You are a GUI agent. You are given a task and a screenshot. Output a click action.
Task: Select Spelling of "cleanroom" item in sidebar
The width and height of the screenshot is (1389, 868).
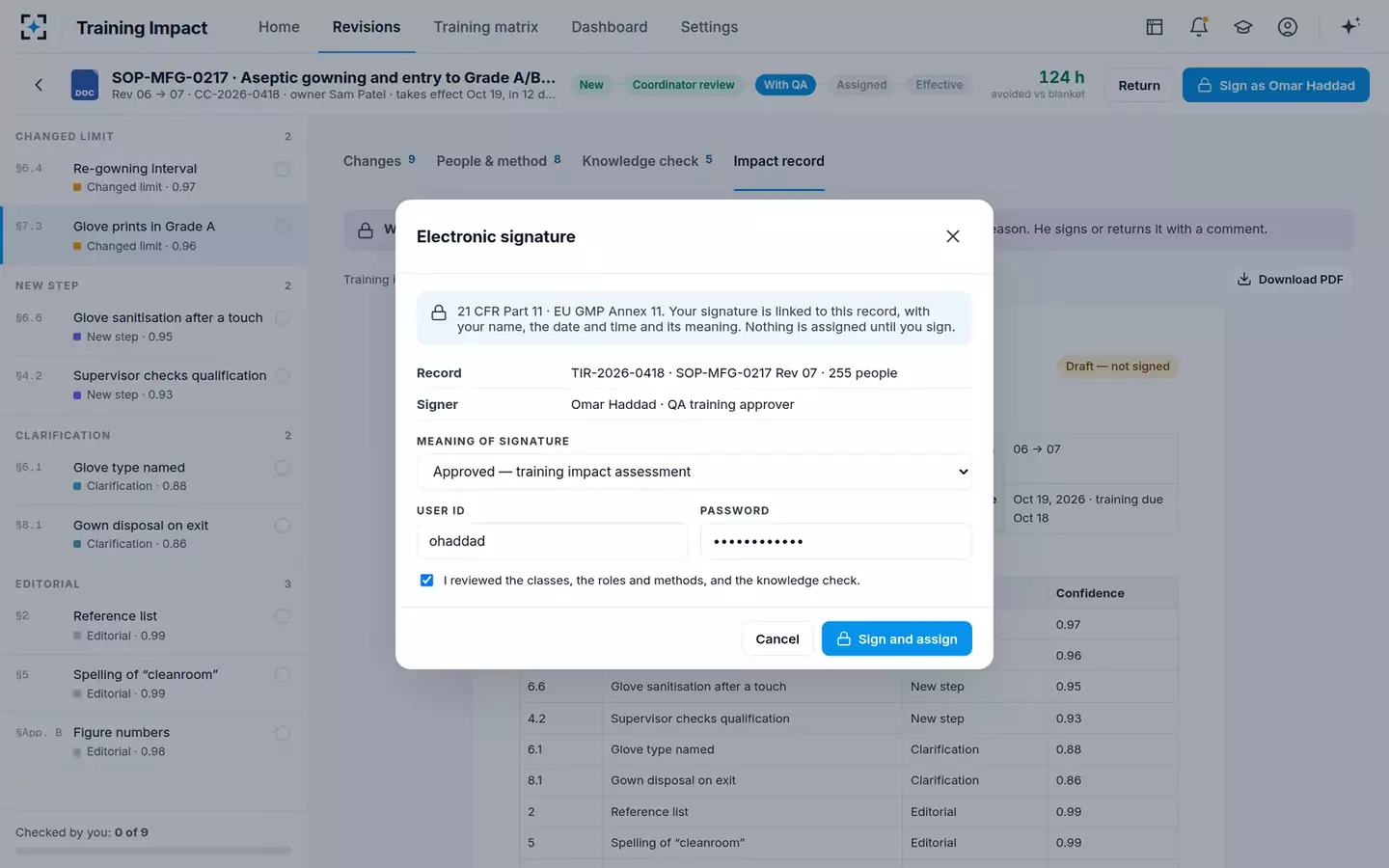tap(154, 684)
